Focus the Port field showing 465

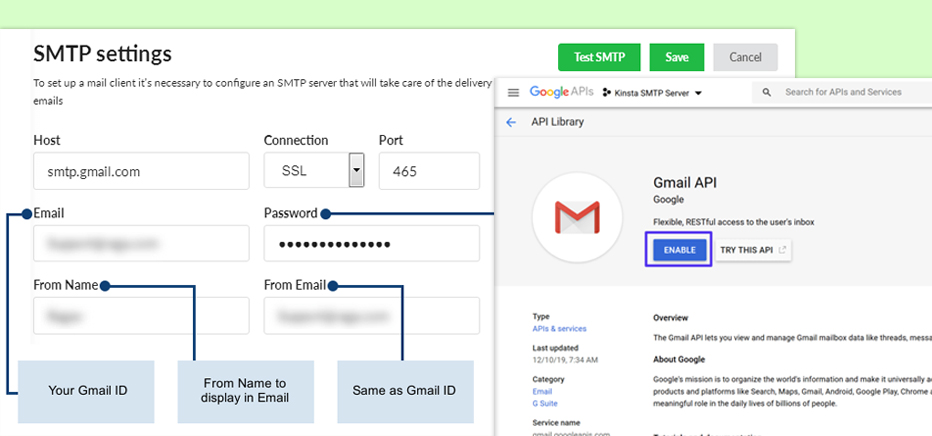tap(429, 171)
